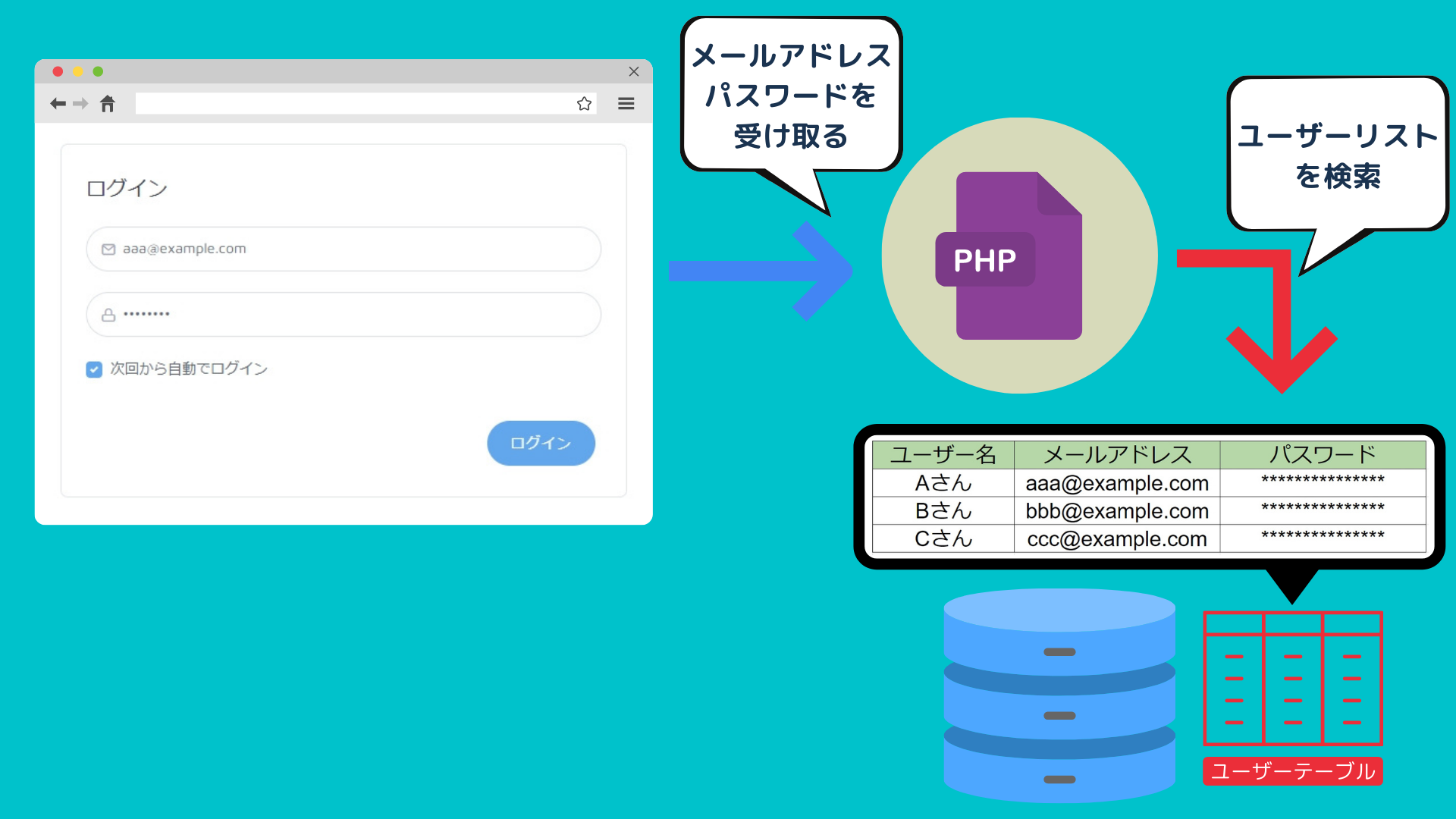Close the browser window with the X

634,71
